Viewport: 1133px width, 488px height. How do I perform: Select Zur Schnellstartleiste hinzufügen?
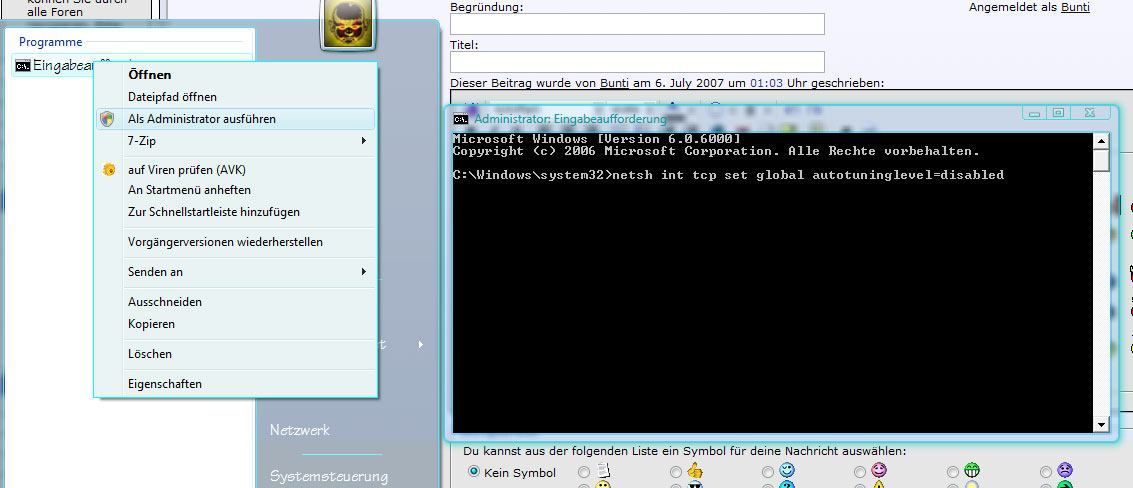coord(214,212)
